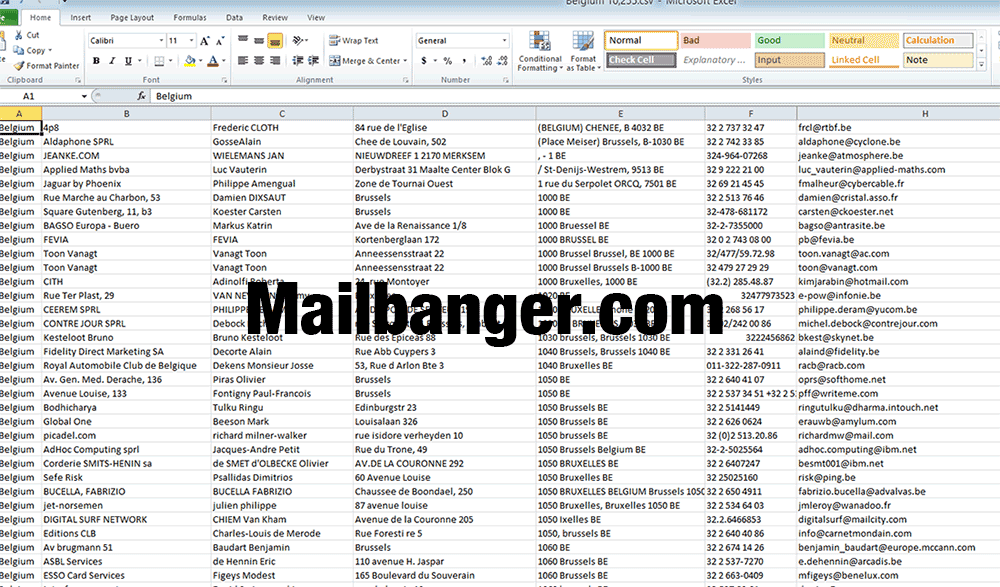
Task: Expand the Name Box dropdown arrow
Action: 84,96
